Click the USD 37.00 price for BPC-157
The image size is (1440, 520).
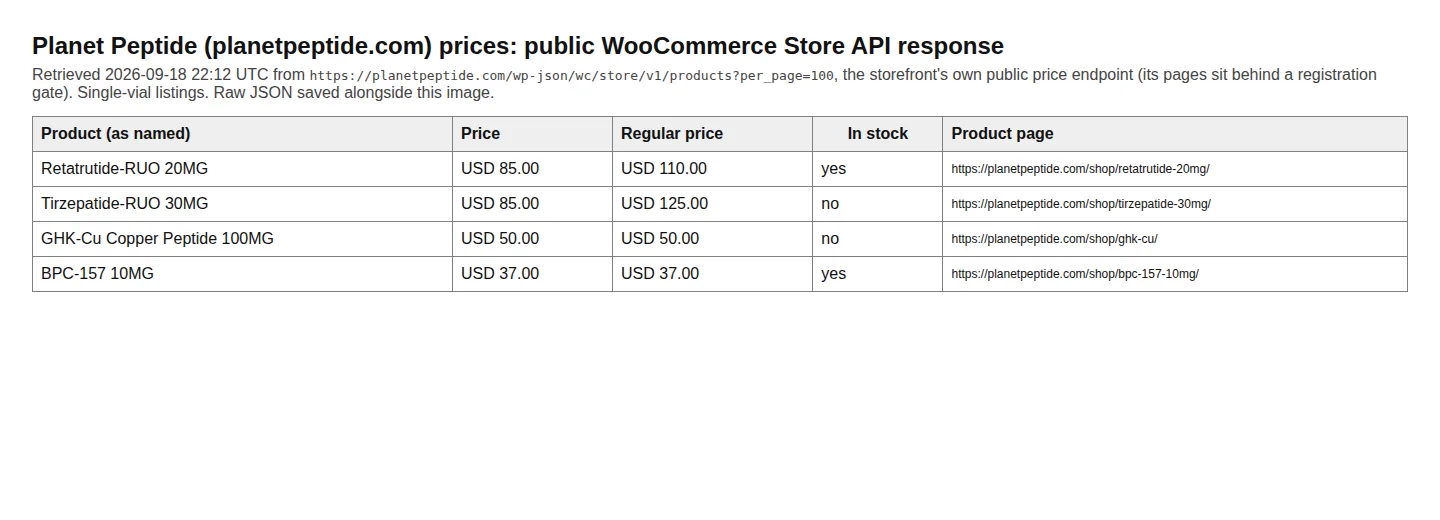point(532,274)
